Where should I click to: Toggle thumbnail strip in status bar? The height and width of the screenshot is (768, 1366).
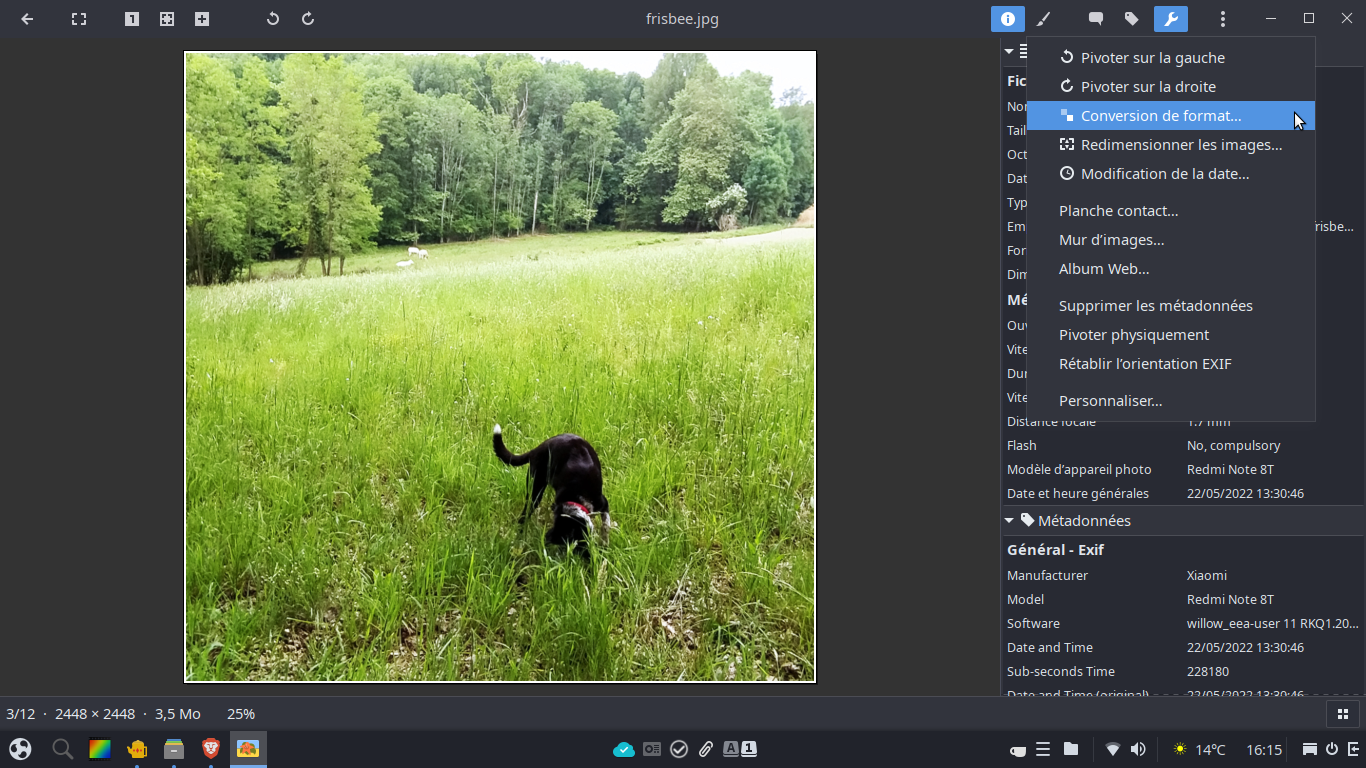point(1342,714)
